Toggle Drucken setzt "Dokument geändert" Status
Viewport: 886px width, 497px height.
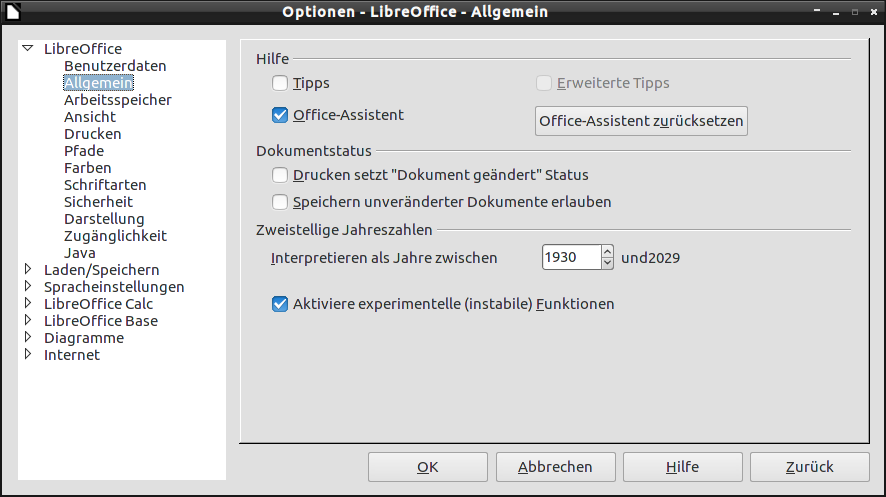280,175
